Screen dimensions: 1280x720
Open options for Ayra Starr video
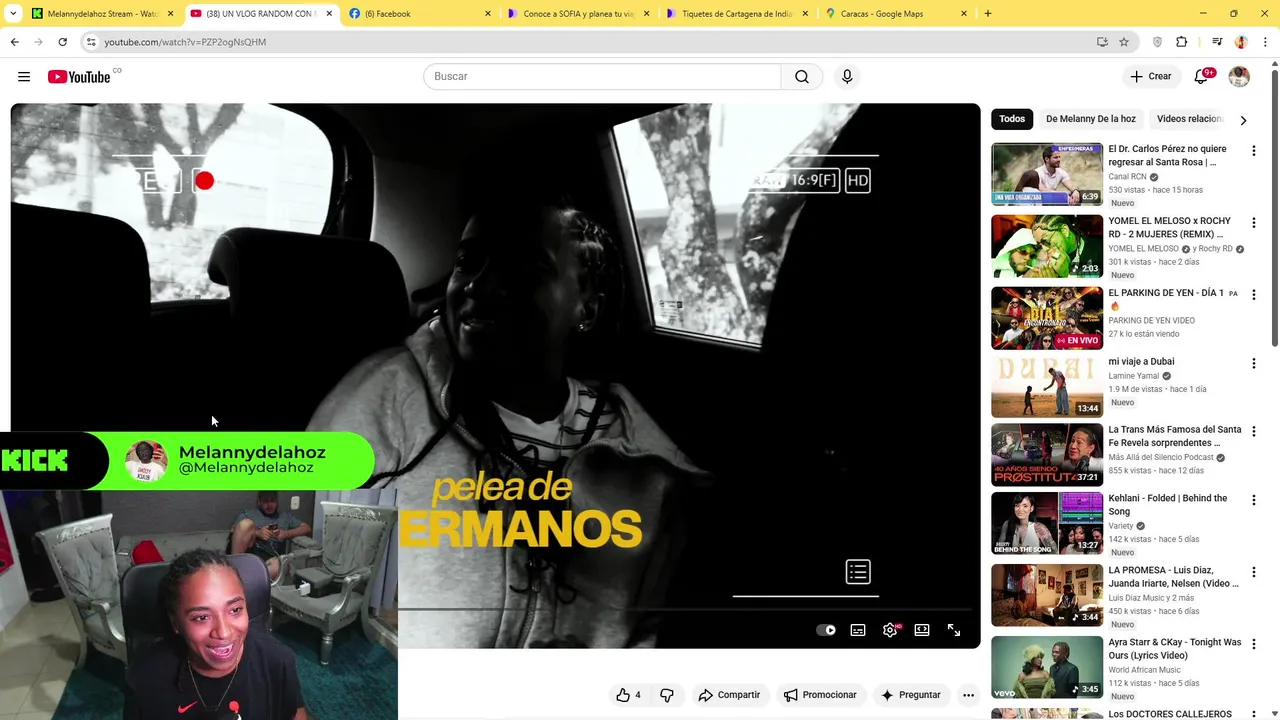(x=1253, y=644)
